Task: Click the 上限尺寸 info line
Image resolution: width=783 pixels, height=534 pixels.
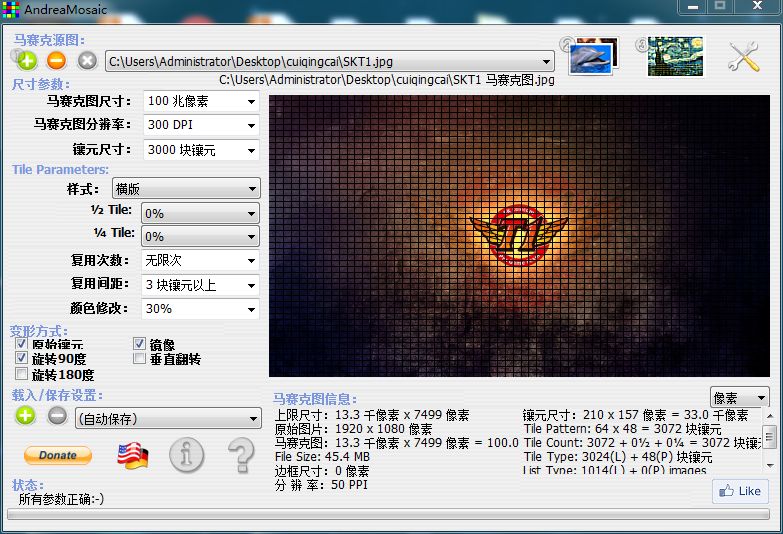Action: pos(372,415)
